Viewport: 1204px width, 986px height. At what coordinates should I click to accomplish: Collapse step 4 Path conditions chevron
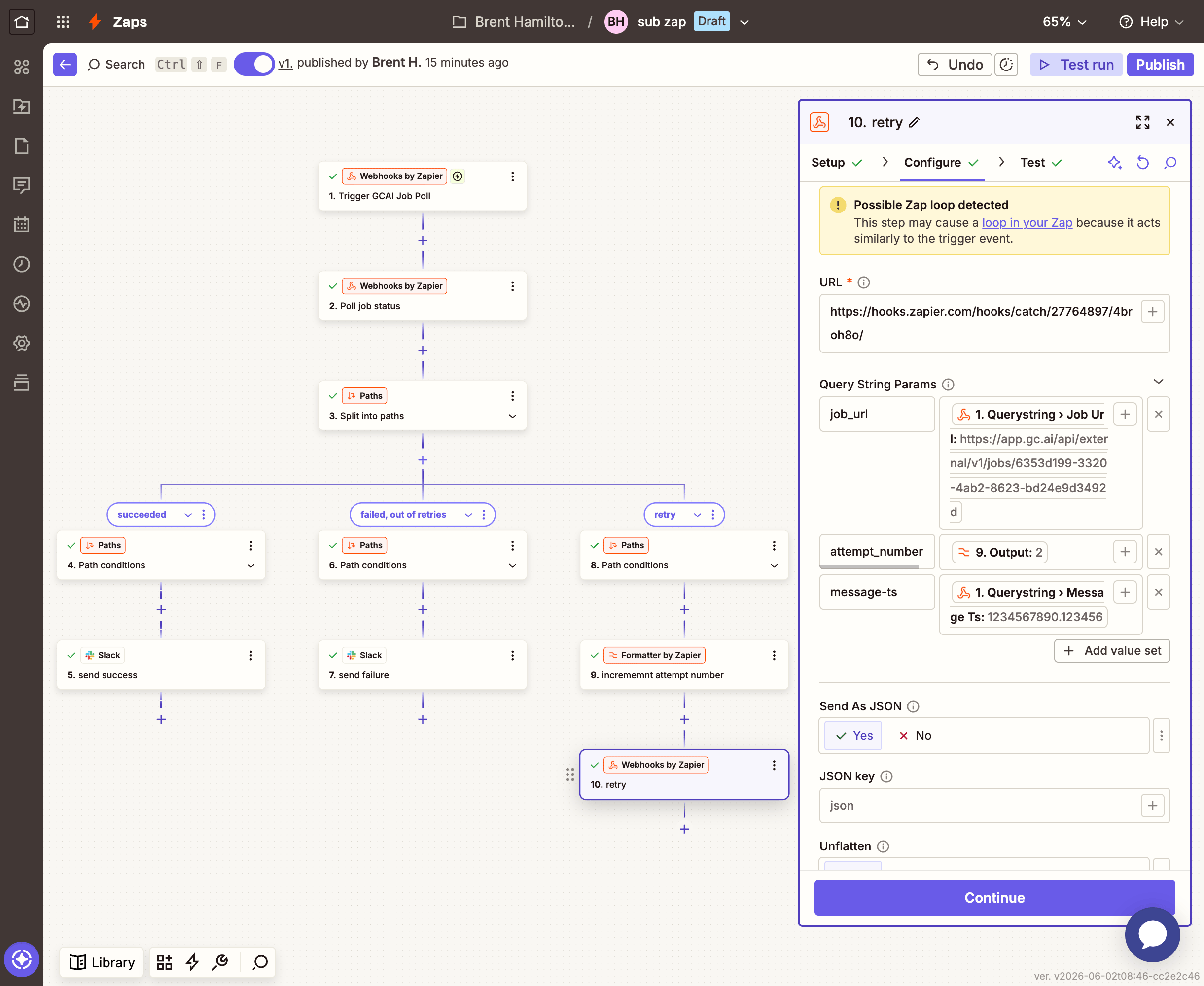[x=250, y=565]
